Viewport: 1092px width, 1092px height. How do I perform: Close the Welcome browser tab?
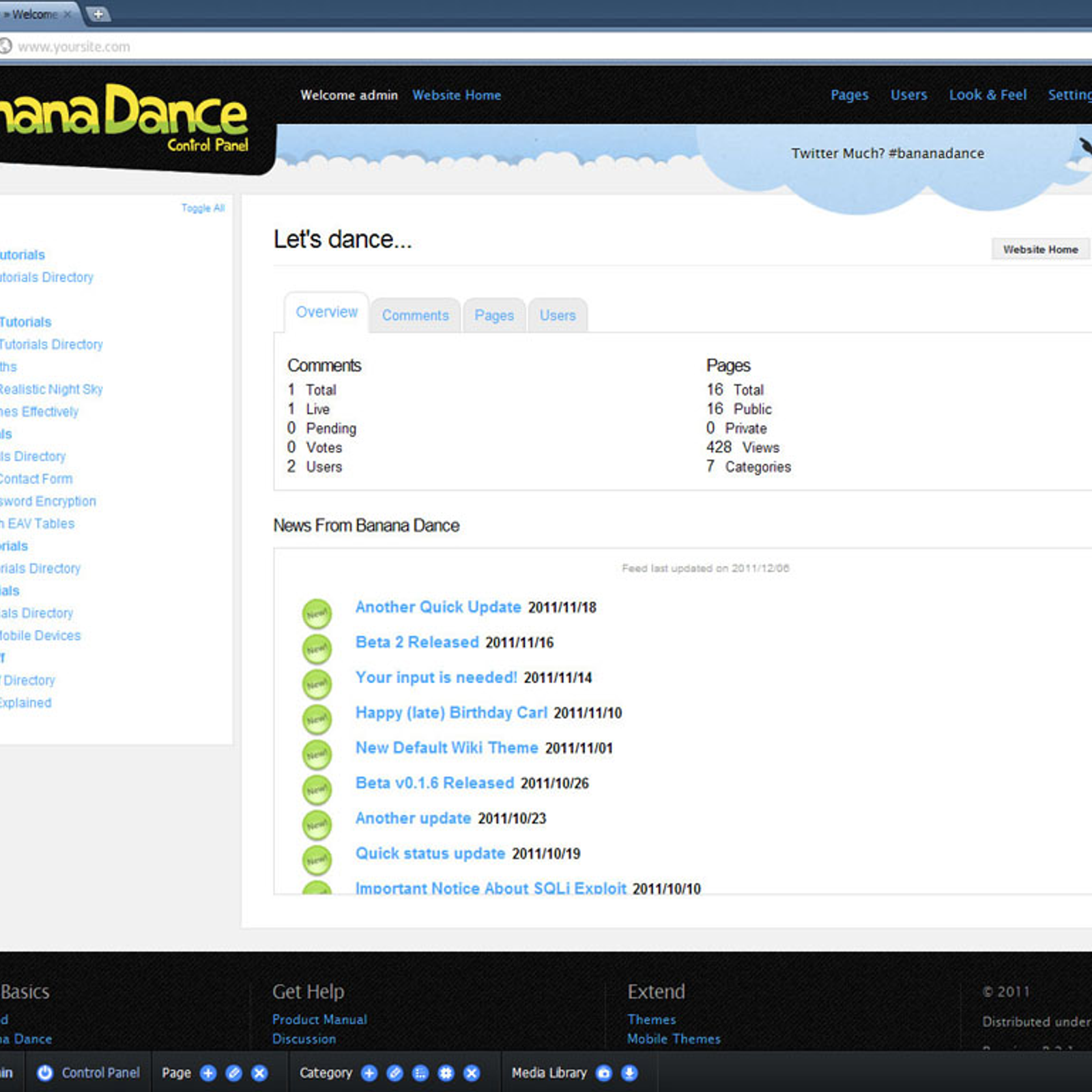coord(68,14)
